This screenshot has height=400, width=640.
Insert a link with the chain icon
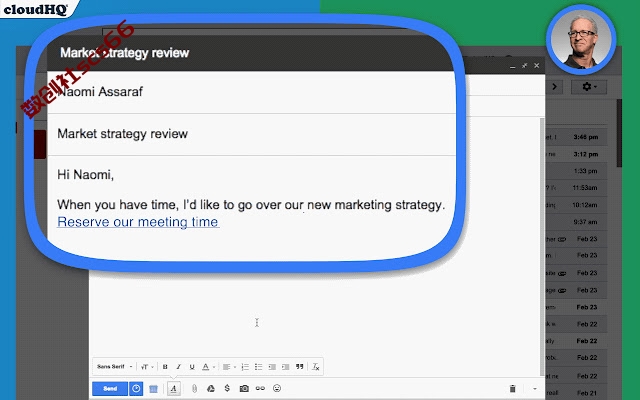260,389
